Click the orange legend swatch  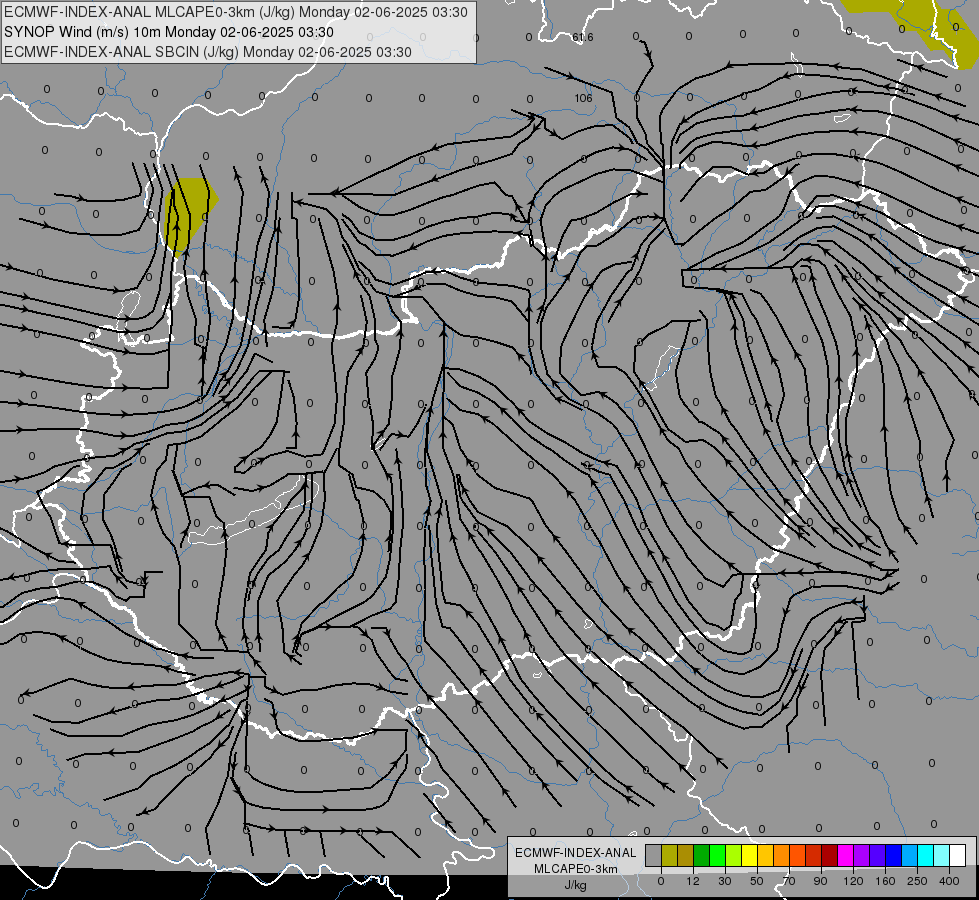pos(782,855)
